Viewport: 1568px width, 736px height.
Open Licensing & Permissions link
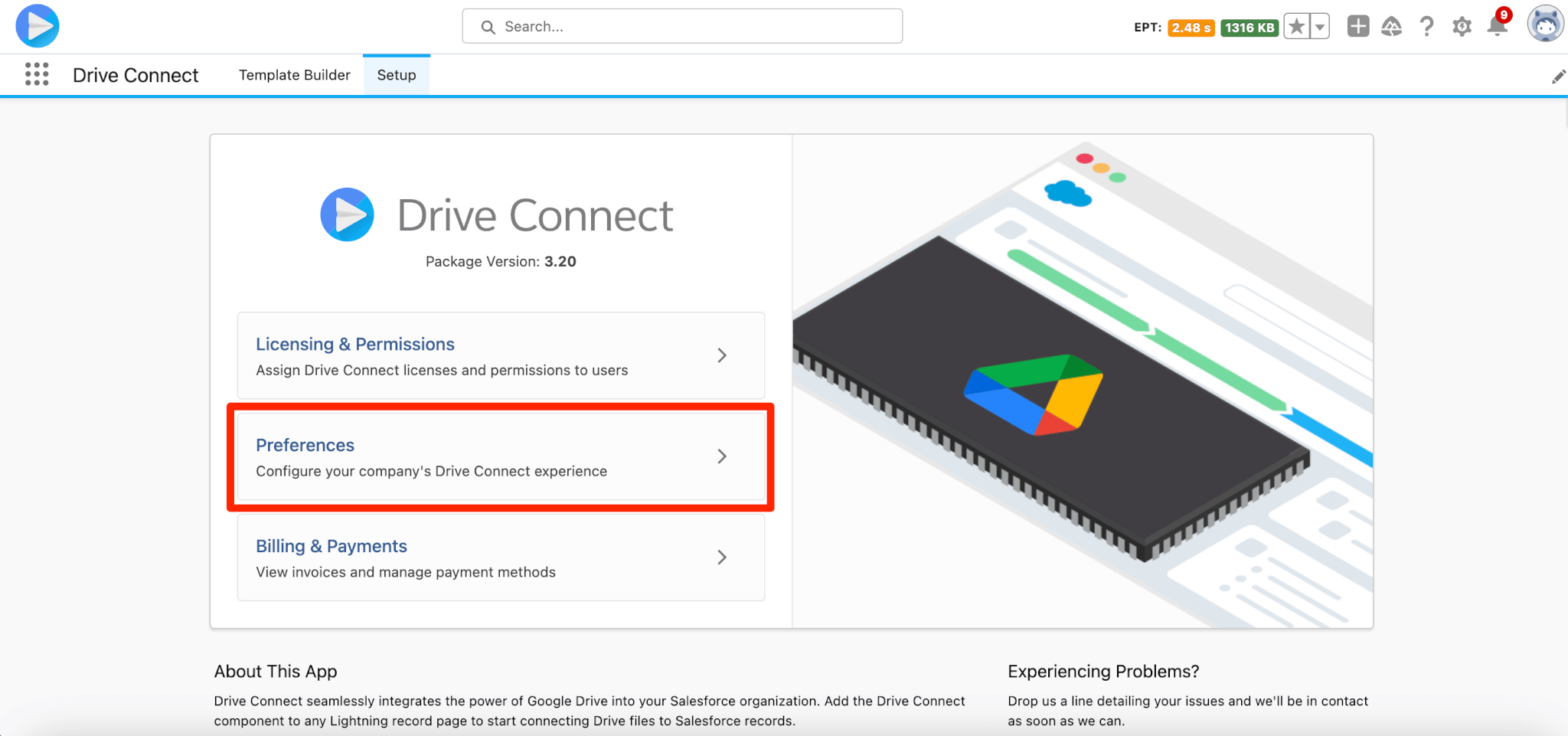point(355,344)
